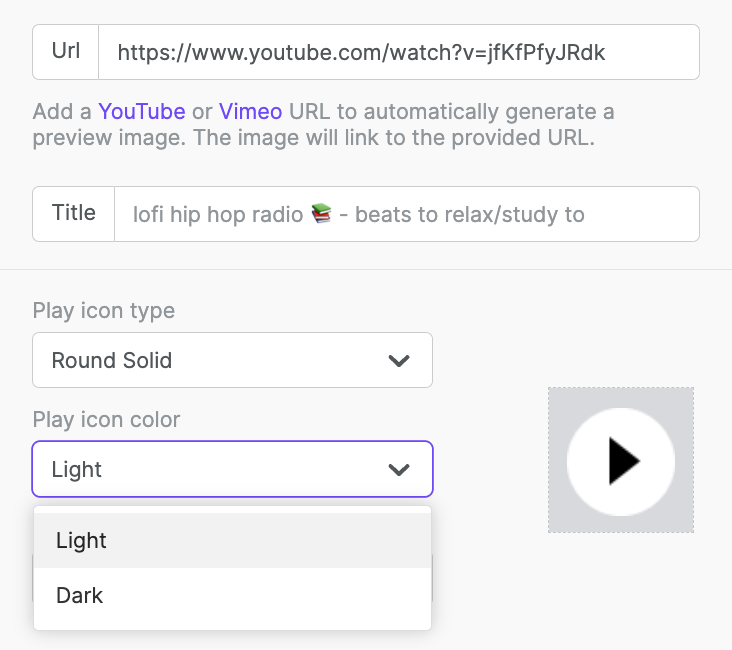This screenshot has width=732, height=650.
Task: Choose the Dark option in list
Action: 232,595
